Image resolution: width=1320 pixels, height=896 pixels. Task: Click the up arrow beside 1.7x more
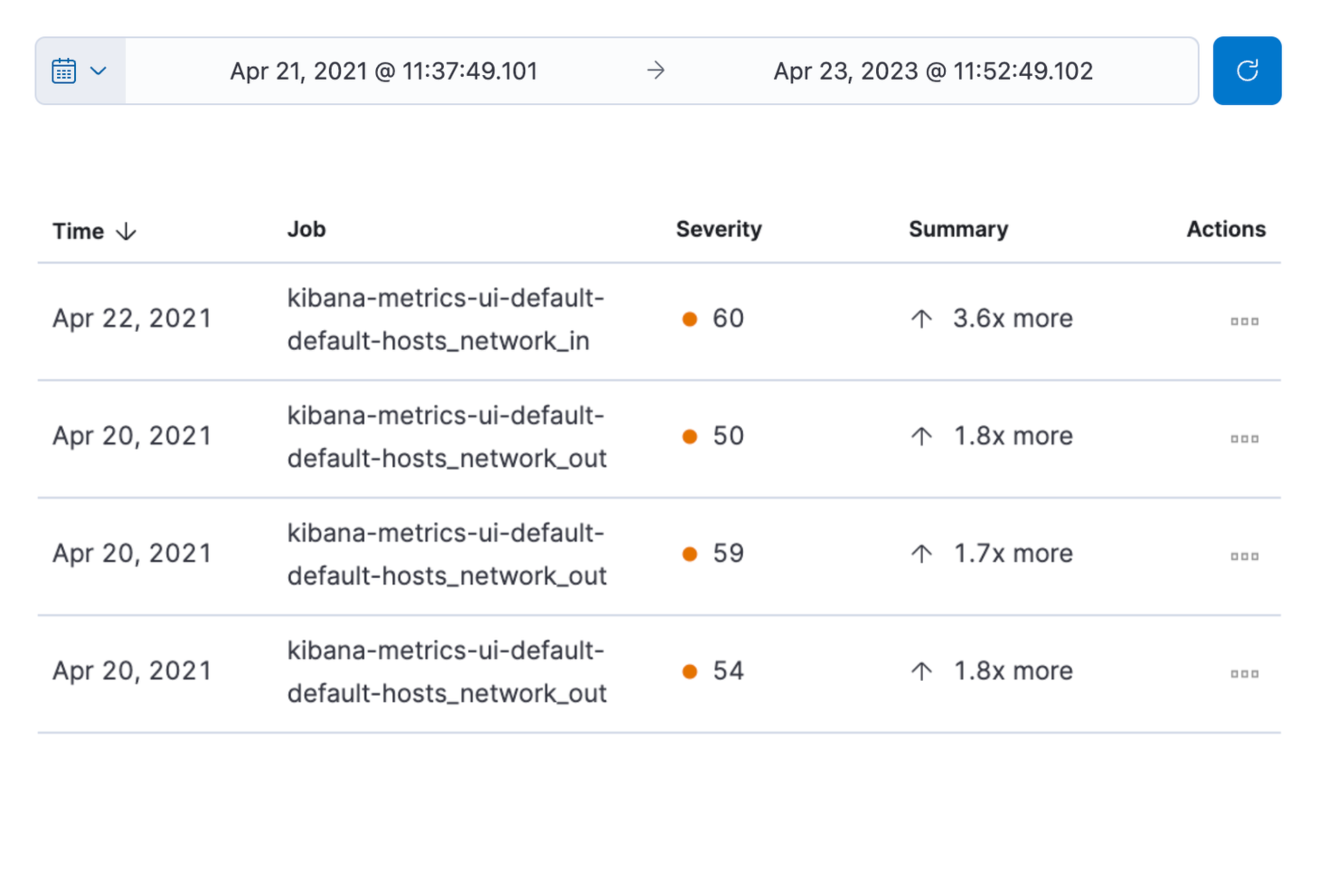pyautogui.click(x=921, y=553)
